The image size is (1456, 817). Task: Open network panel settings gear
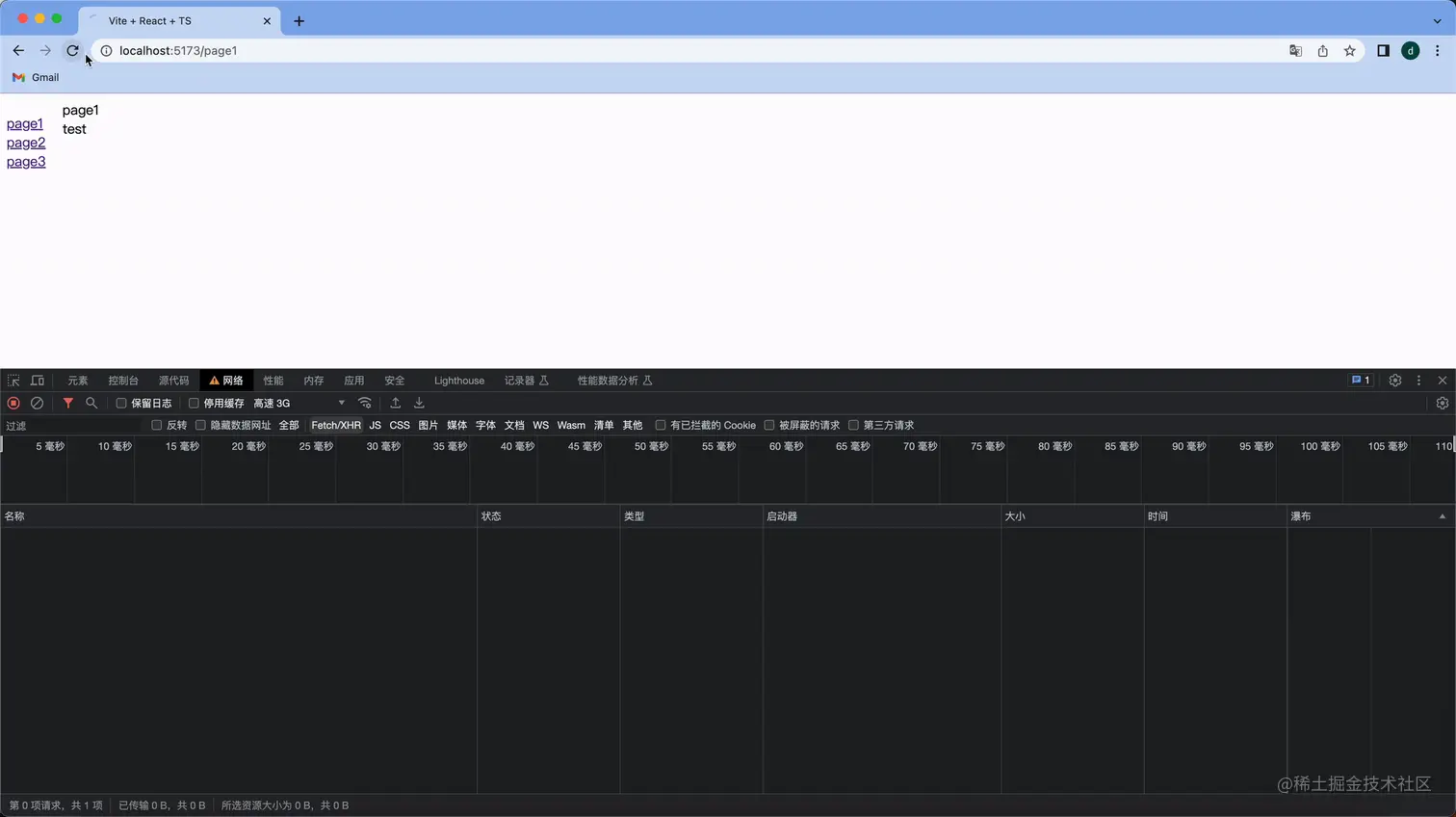[x=1443, y=404]
